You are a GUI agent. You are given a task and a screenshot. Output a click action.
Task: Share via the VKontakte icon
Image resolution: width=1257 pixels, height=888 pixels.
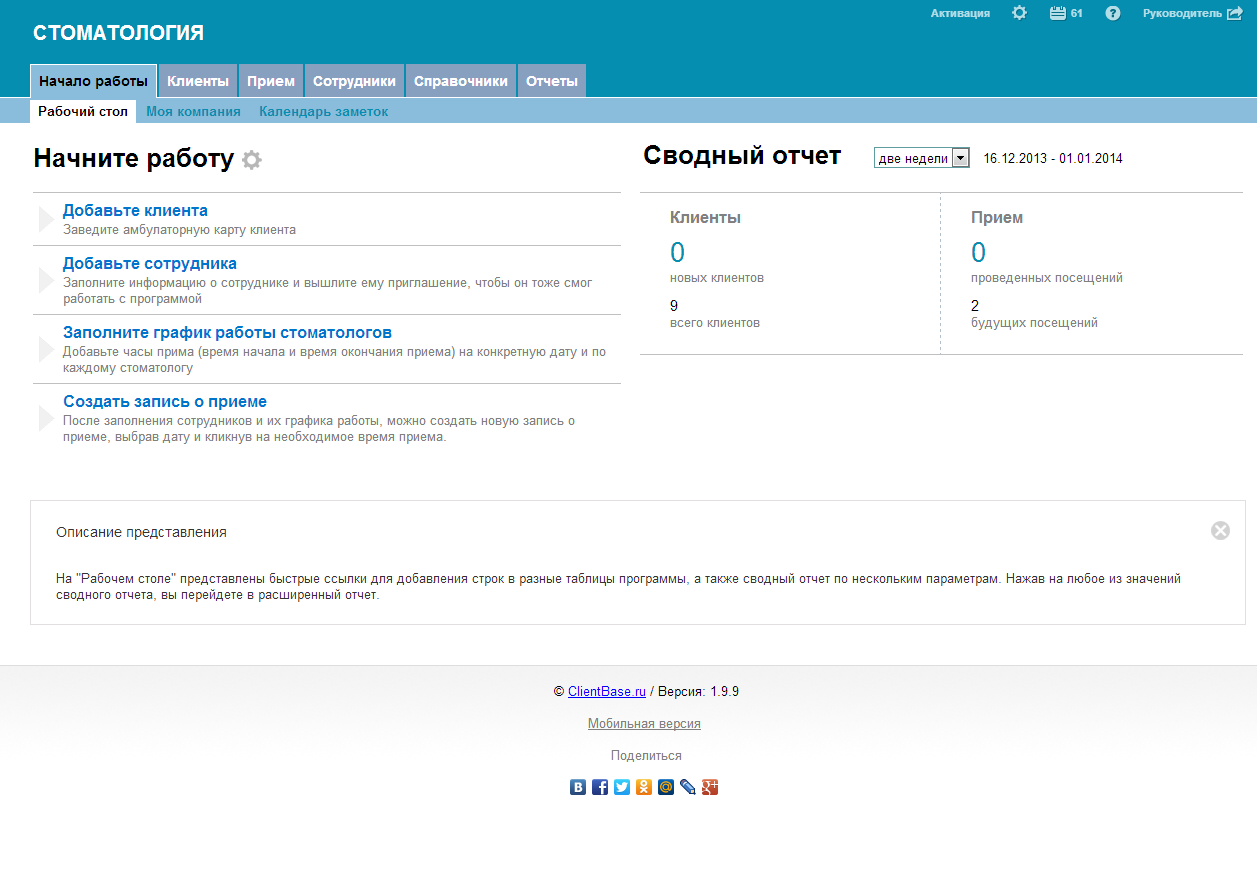(x=578, y=787)
